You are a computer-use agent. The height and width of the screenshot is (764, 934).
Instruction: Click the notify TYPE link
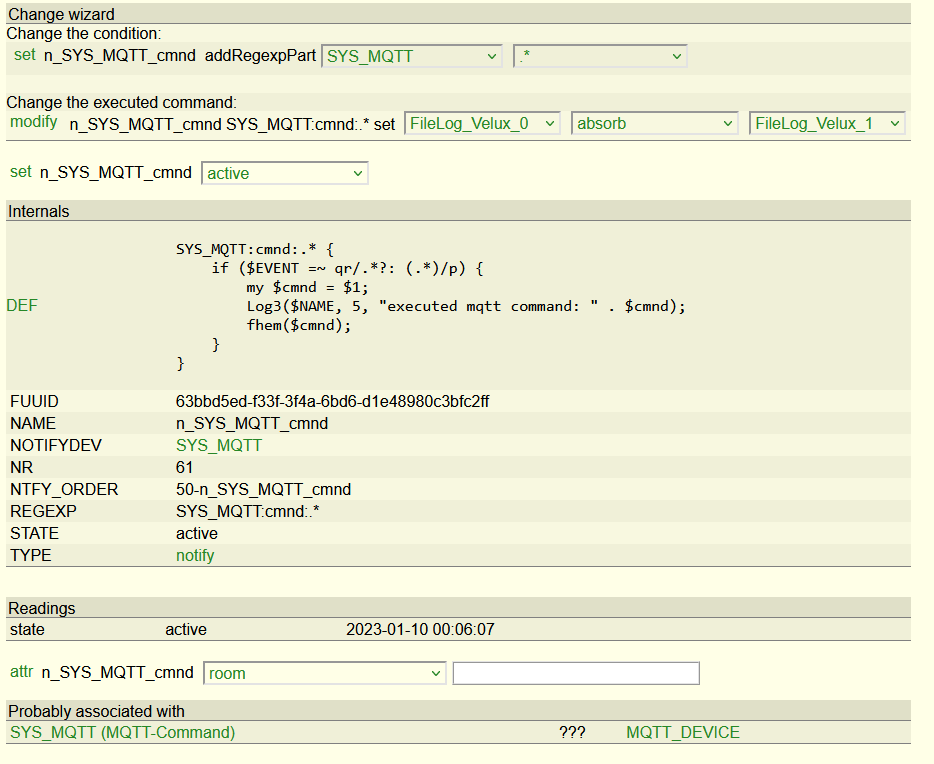click(x=195, y=555)
